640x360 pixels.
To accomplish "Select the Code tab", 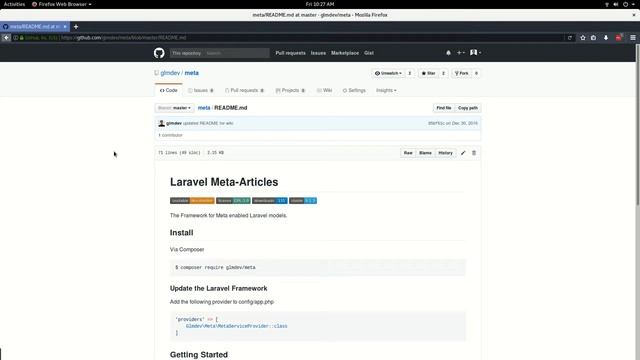I will point(169,90).
